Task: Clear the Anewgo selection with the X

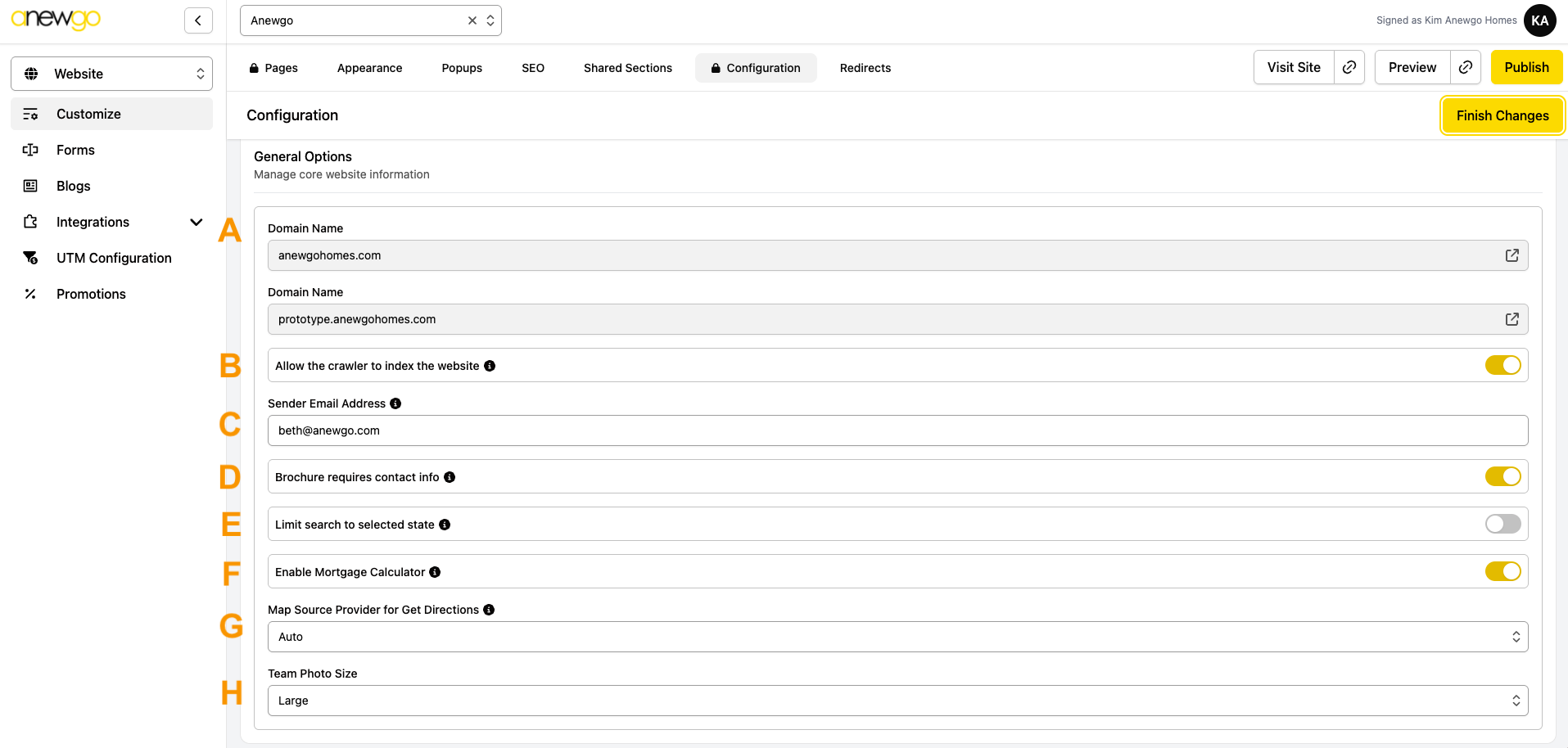Action: coord(472,20)
